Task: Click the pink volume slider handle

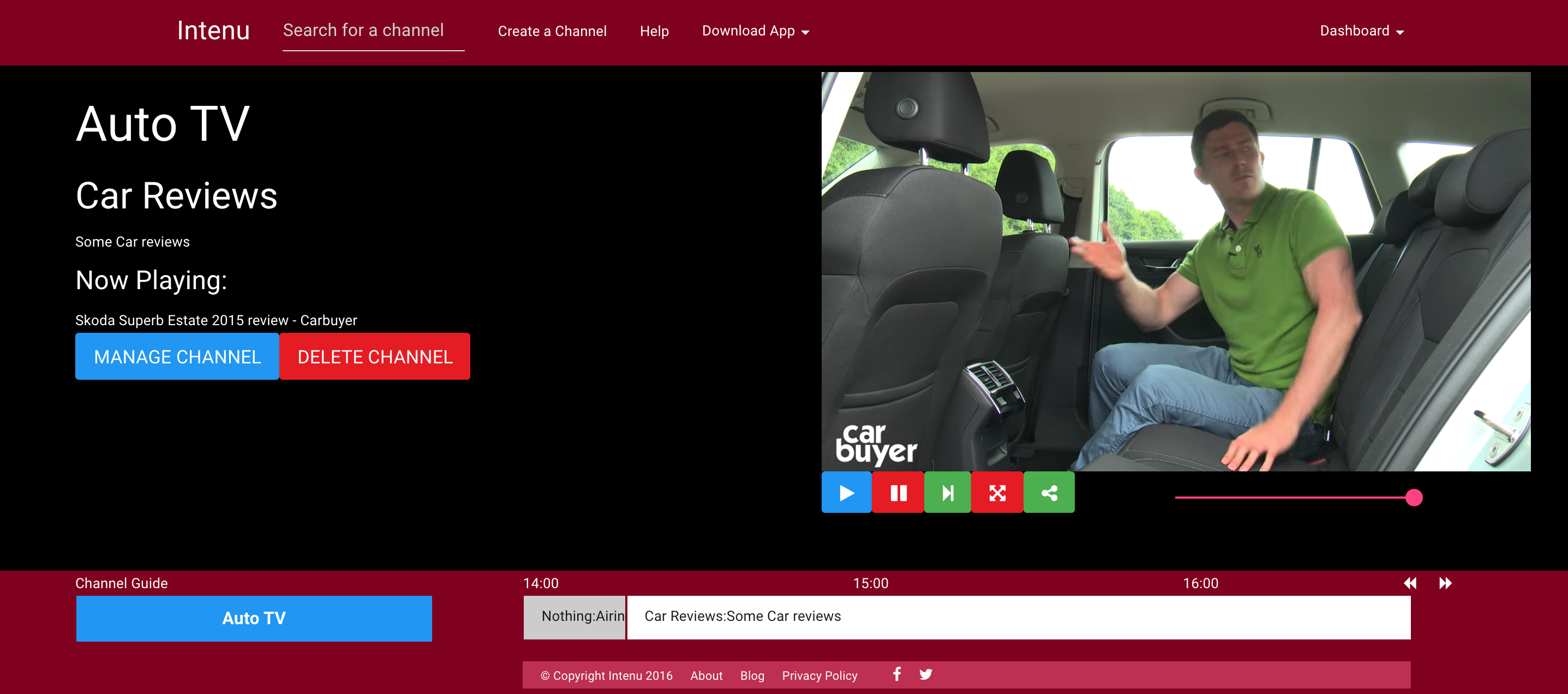Action: point(1414,498)
